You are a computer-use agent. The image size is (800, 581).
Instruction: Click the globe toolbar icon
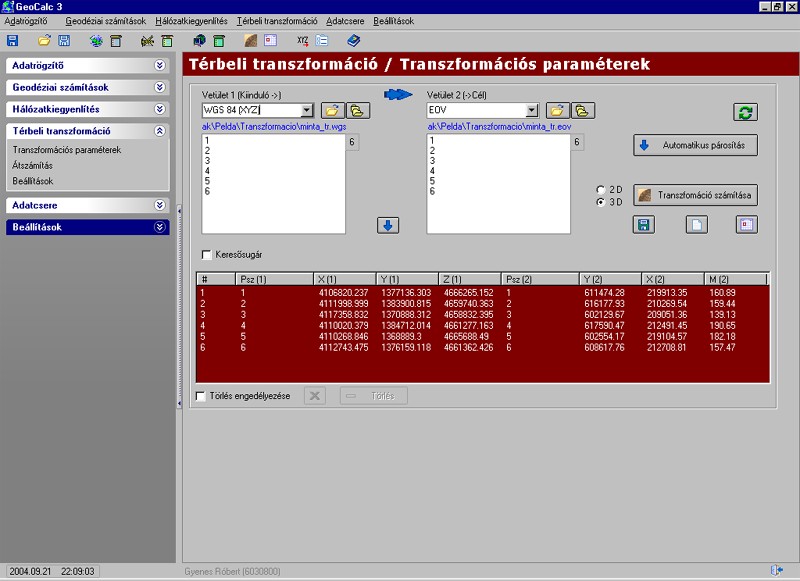point(96,41)
